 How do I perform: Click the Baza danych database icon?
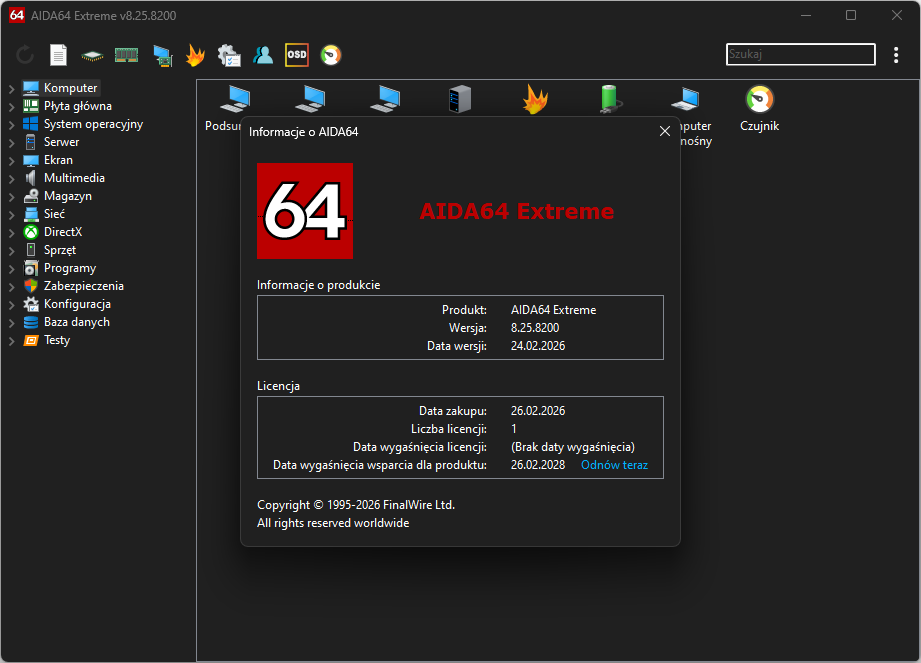(31, 322)
